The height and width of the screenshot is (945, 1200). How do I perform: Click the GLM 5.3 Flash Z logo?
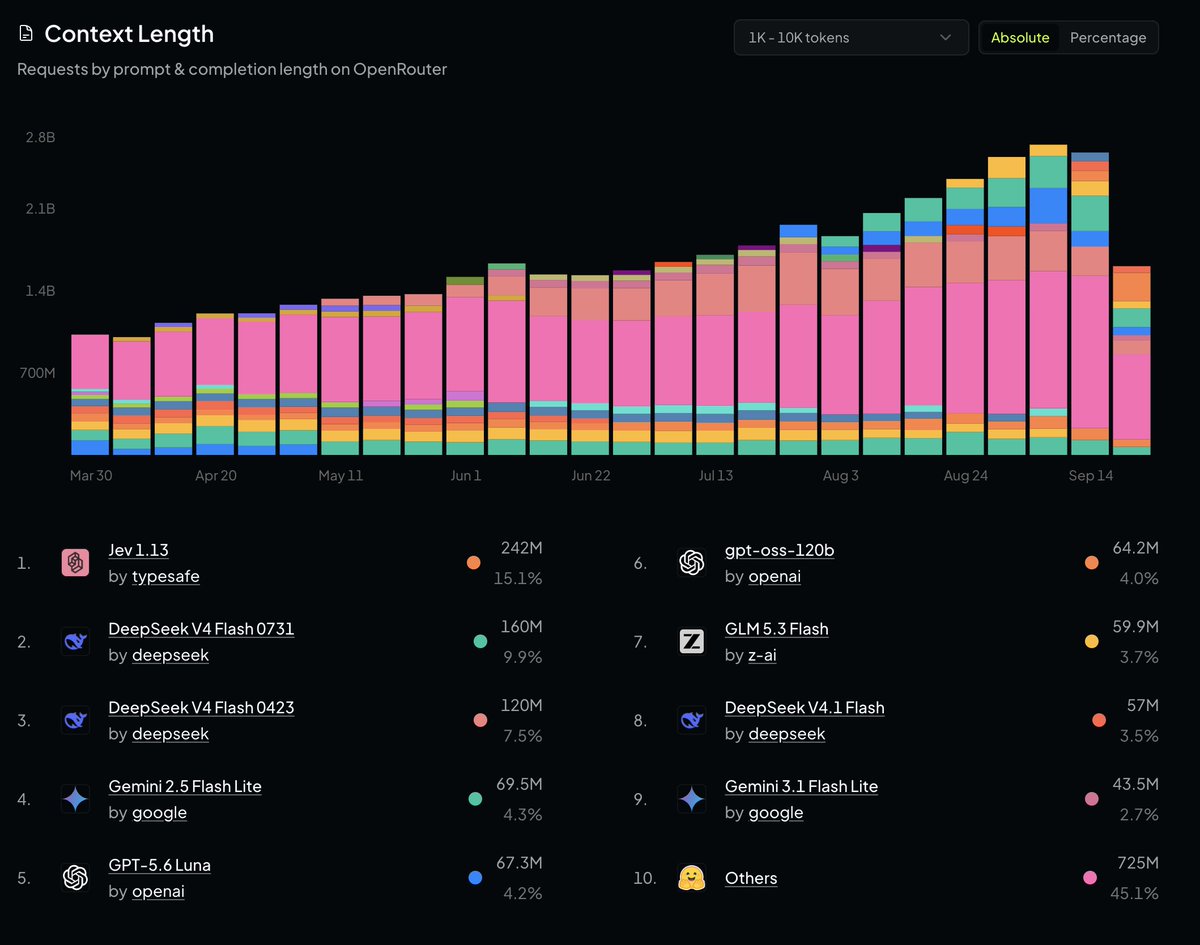692,642
